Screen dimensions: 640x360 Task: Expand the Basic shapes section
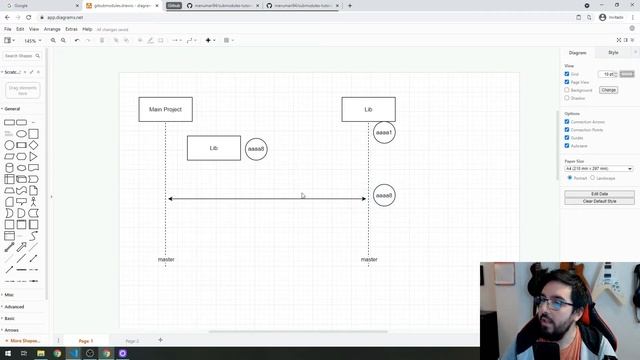(9, 318)
